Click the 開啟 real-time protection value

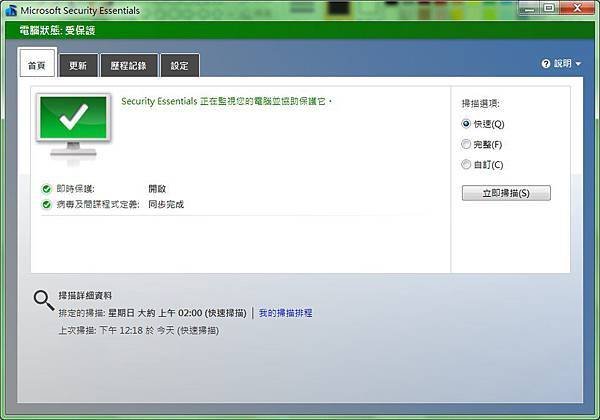coord(157,189)
